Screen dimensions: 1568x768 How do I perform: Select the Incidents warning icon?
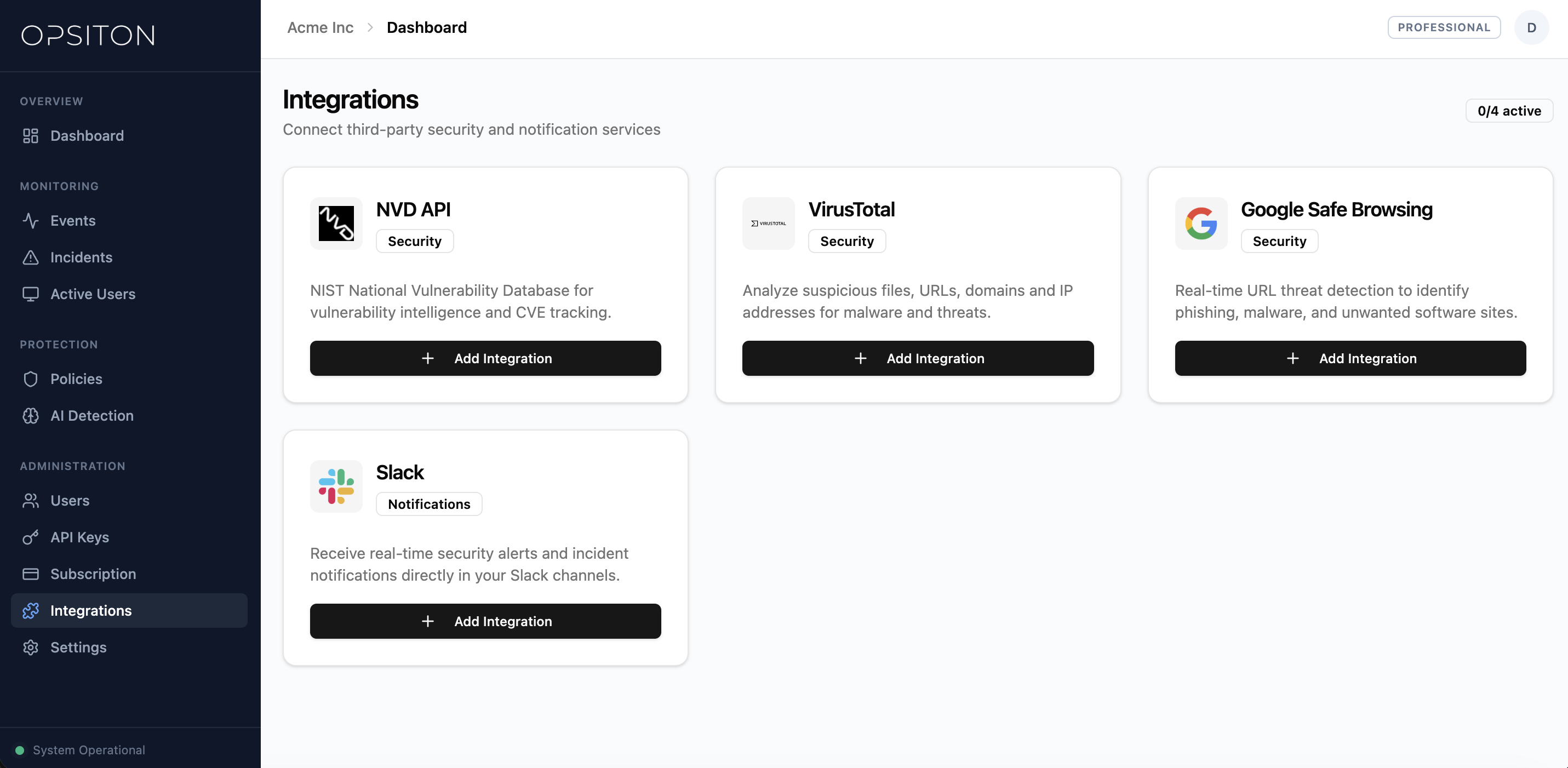tap(31, 257)
